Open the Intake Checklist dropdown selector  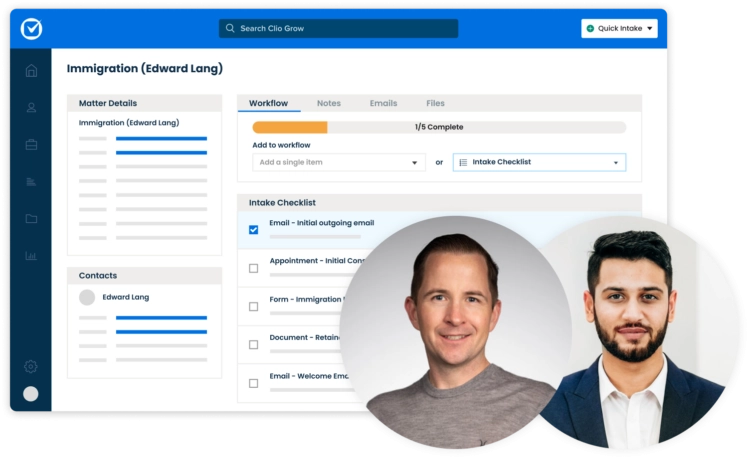point(539,162)
